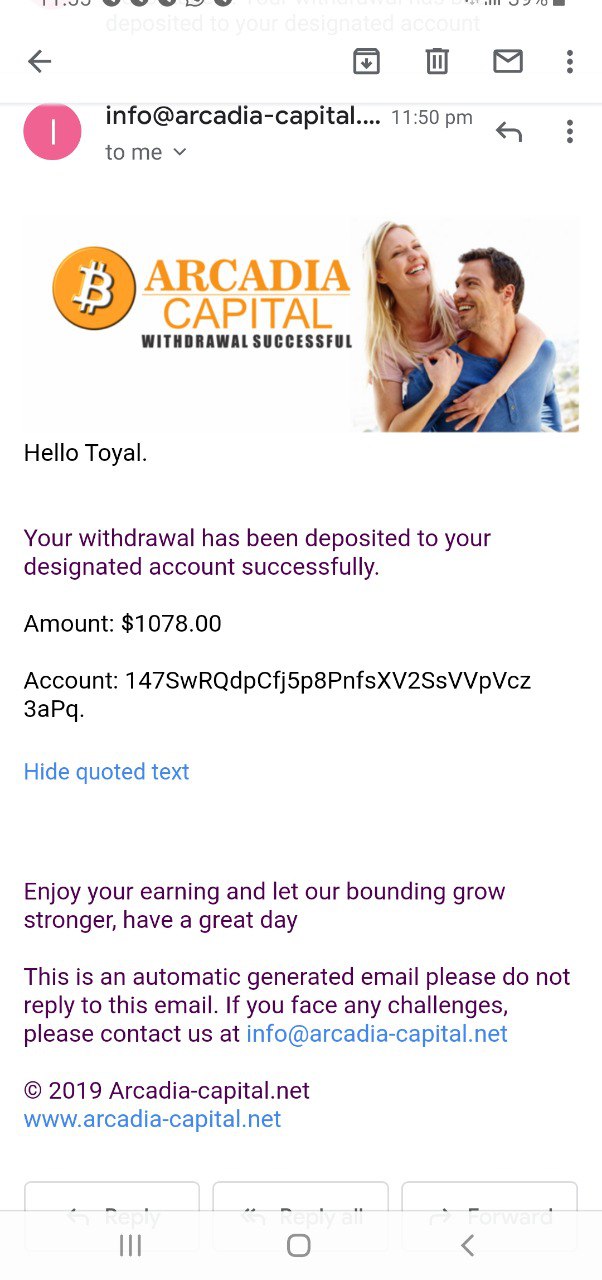Viewport: 602px width, 1280px height.
Task: Go to Android home screen
Action: (x=298, y=1245)
